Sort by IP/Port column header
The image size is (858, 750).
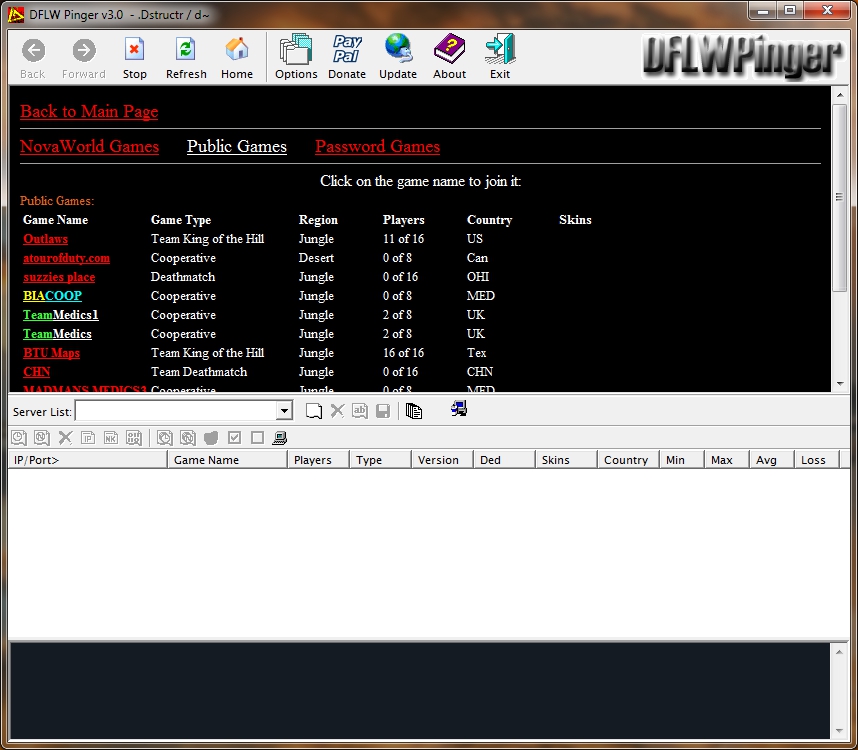(x=87, y=460)
